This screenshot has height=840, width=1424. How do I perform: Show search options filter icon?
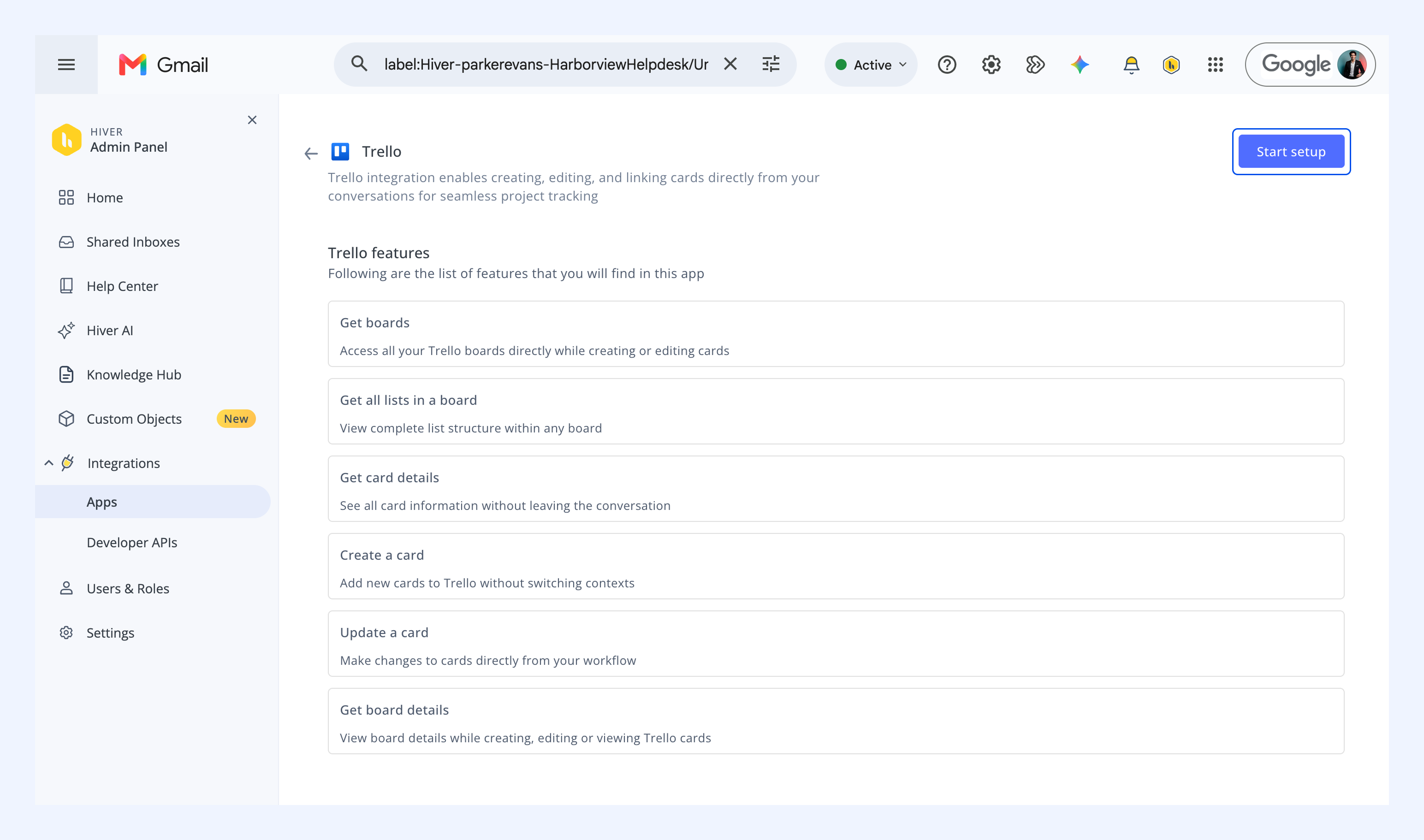(771, 64)
